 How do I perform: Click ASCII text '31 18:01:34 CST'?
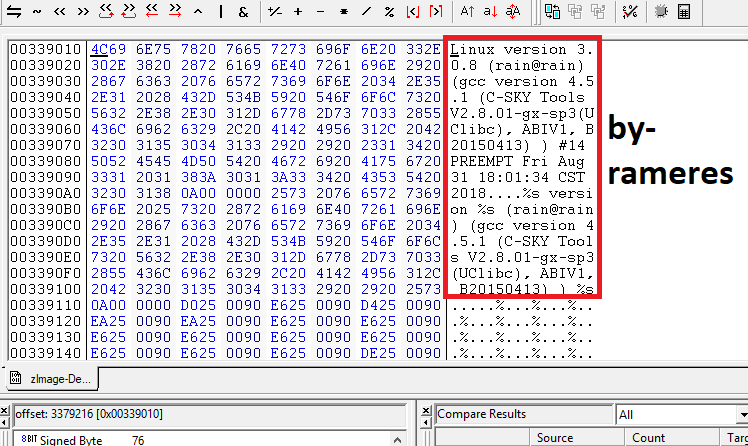[x=517, y=177]
